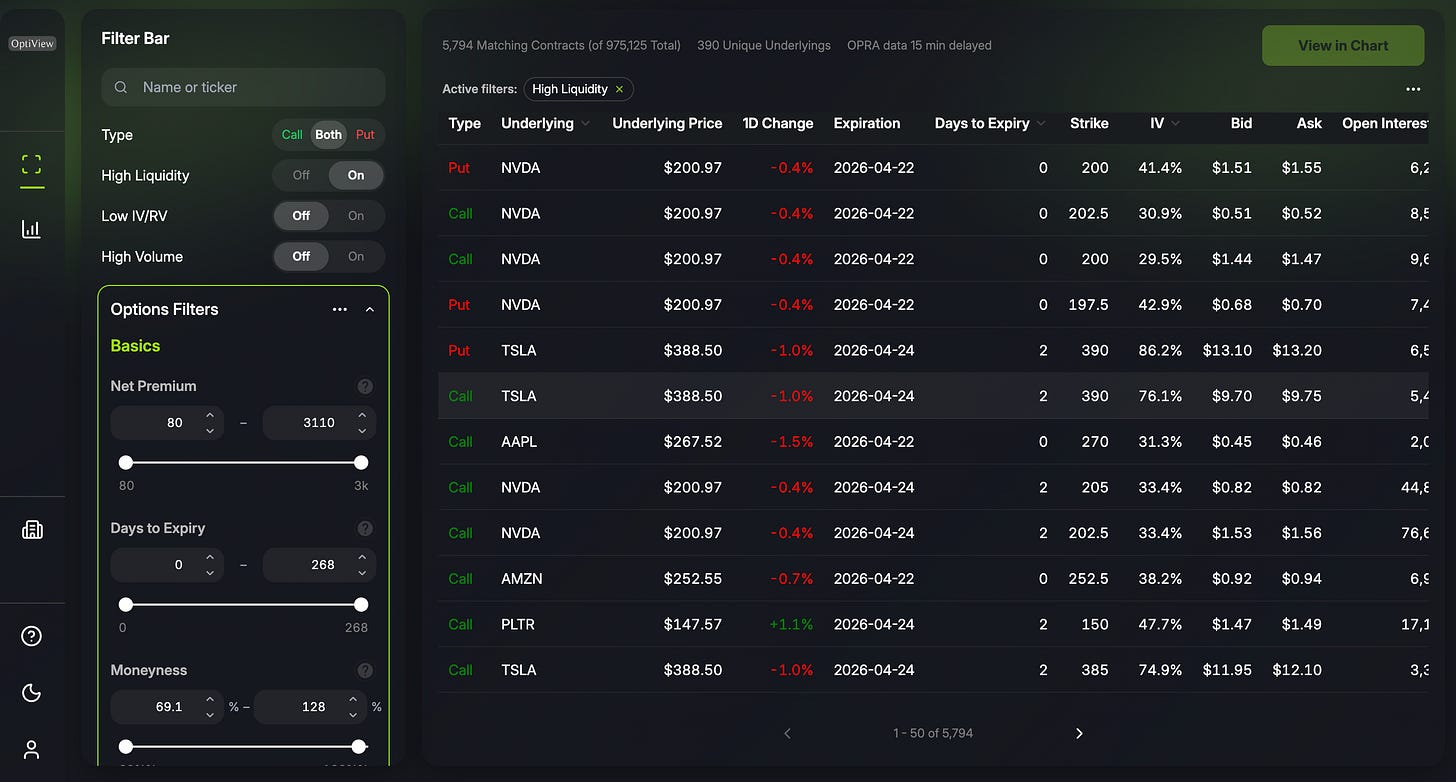Image resolution: width=1456 pixels, height=782 pixels.
Task: Open table three-dot options menu
Action: pyautogui.click(x=1413, y=89)
